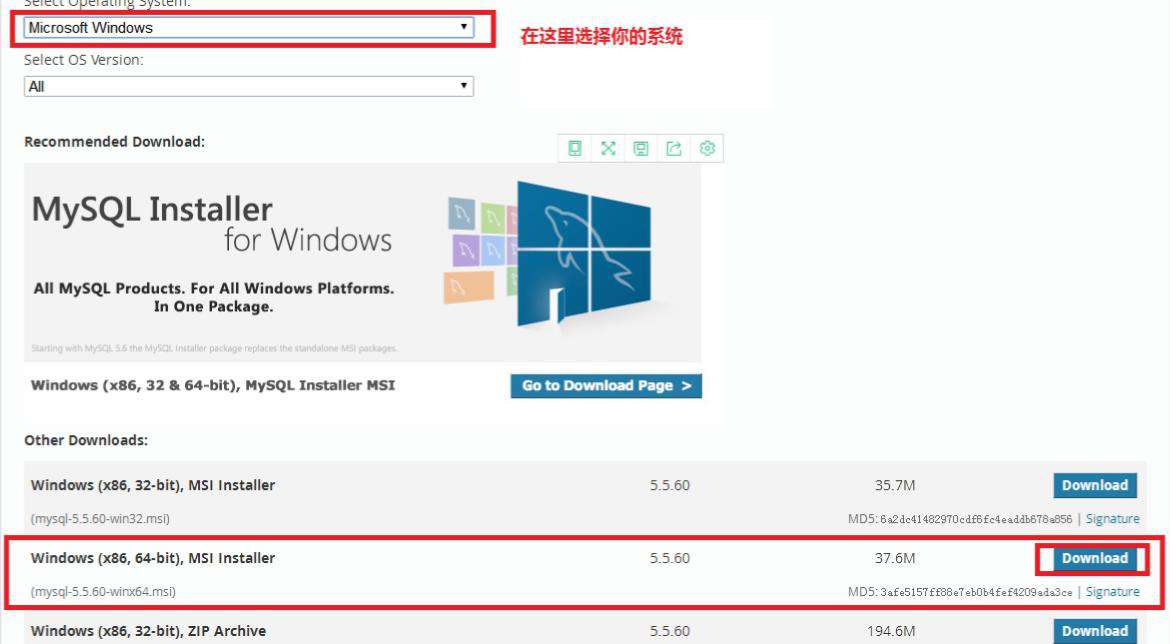Download the 64-bit MSI Installer 37.6M

(x=1095, y=558)
